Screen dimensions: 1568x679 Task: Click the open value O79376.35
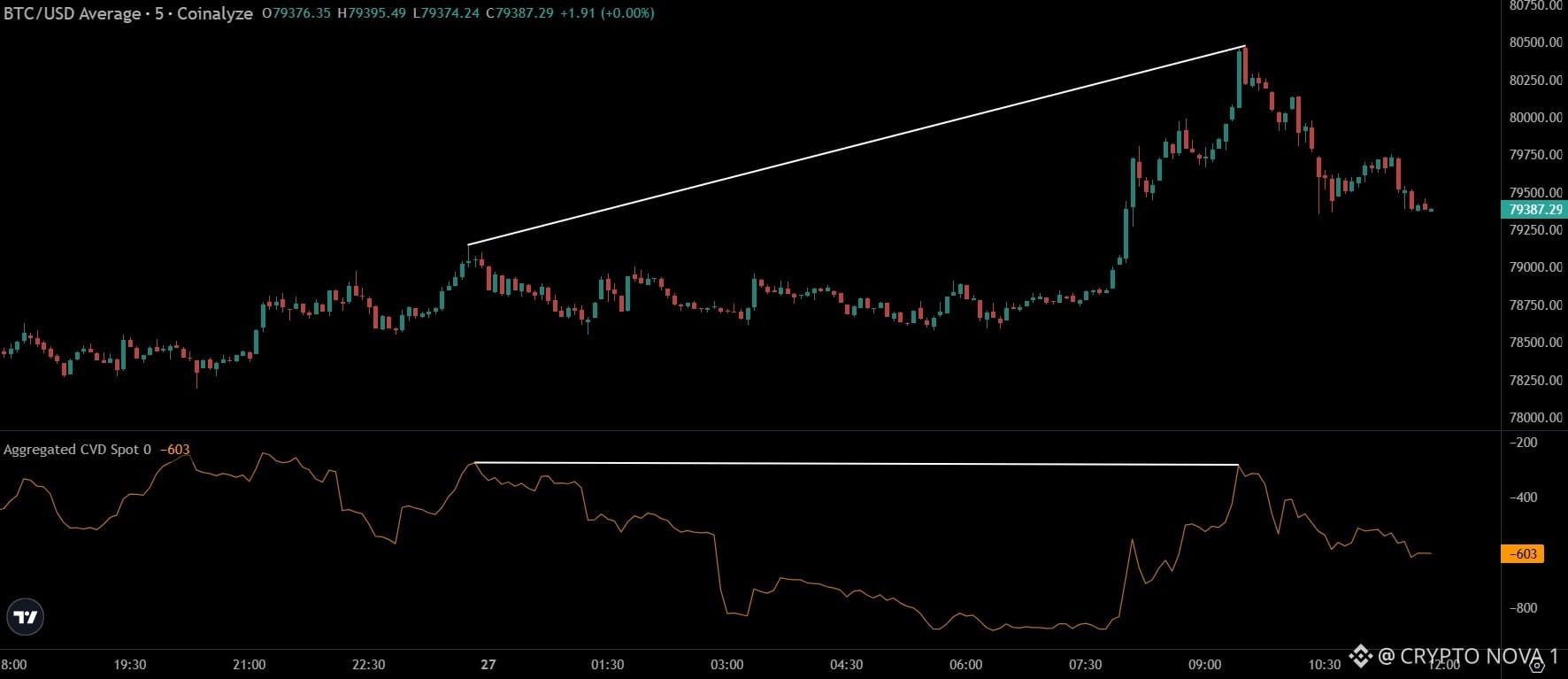click(296, 13)
